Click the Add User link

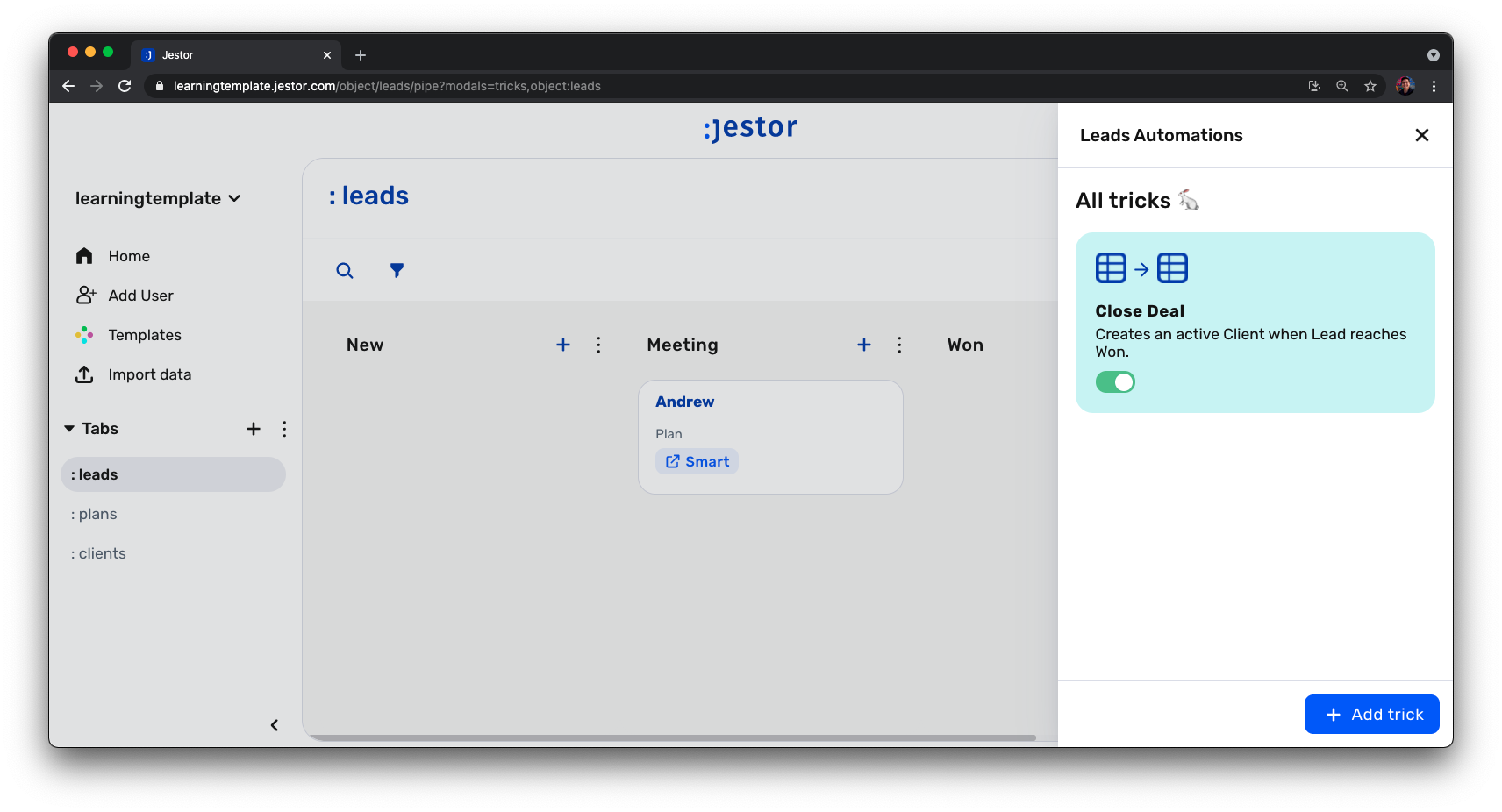141,296
